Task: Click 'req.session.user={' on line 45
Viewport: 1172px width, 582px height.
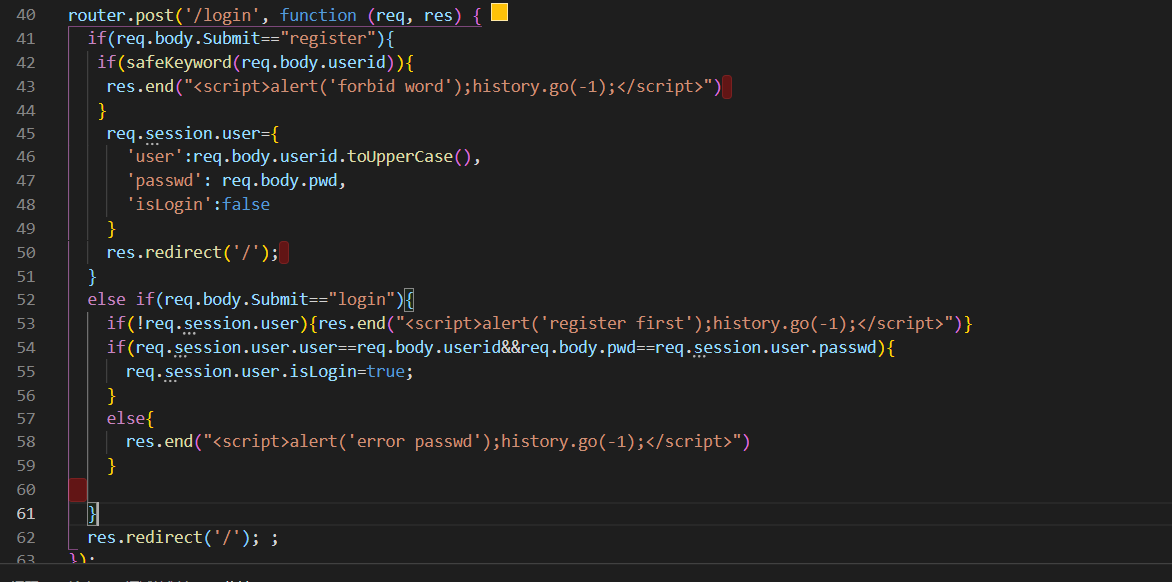Action: [x=193, y=134]
